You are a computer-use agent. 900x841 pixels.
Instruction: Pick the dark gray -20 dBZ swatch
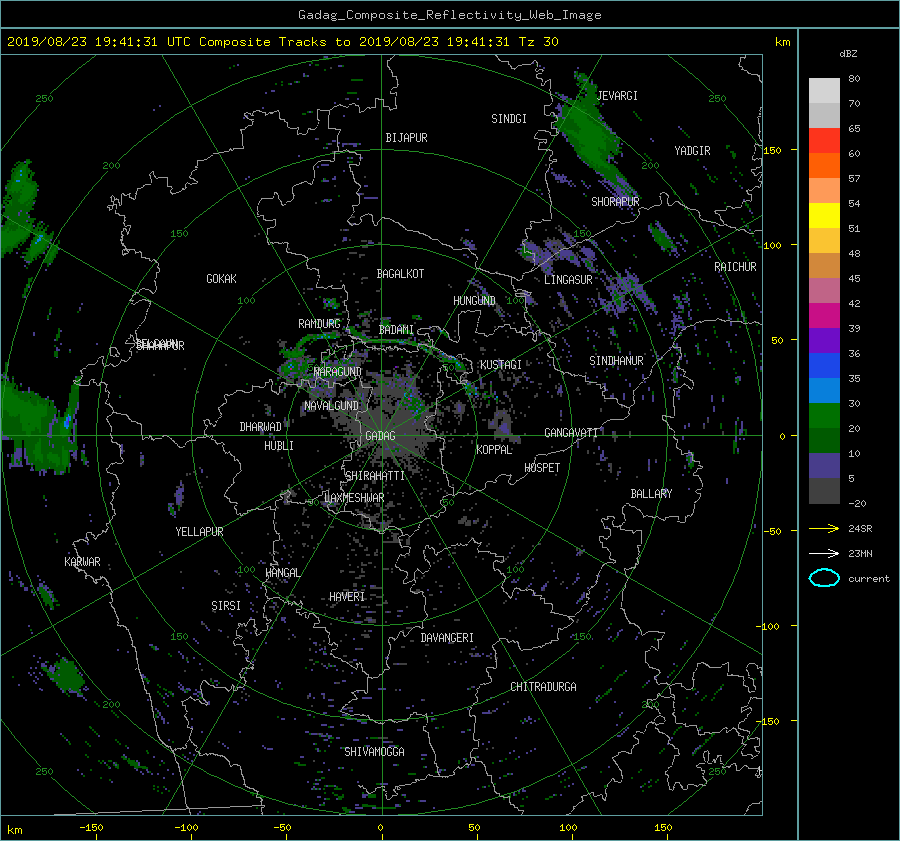click(x=824, y=491)
